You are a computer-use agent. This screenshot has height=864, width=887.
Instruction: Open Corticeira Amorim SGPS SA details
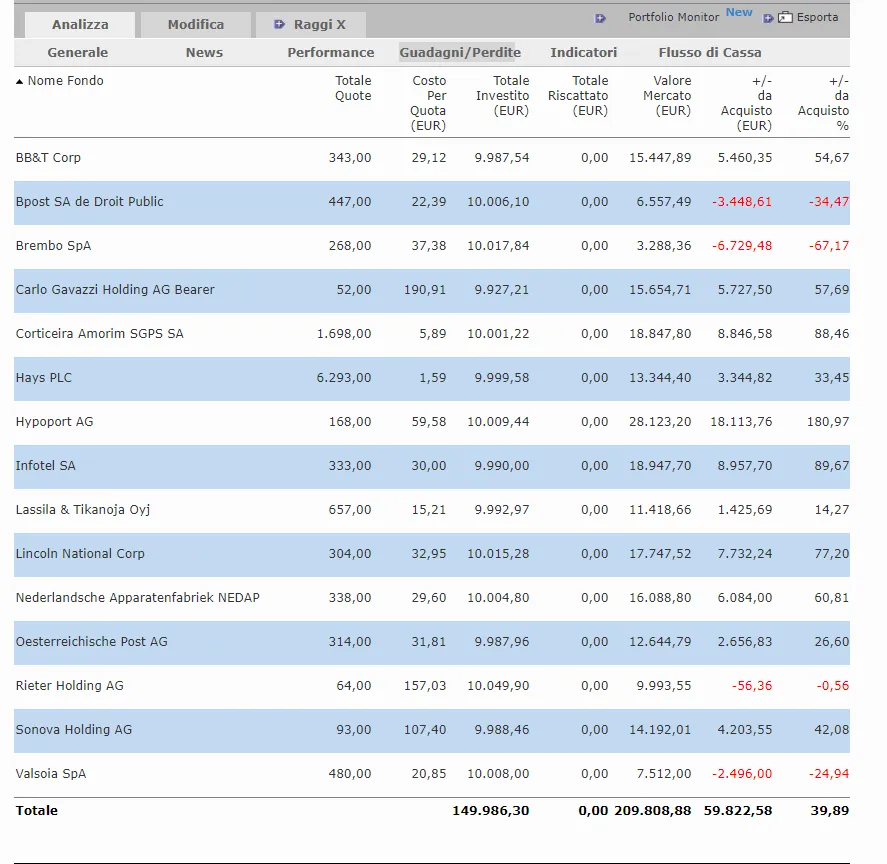99,333
